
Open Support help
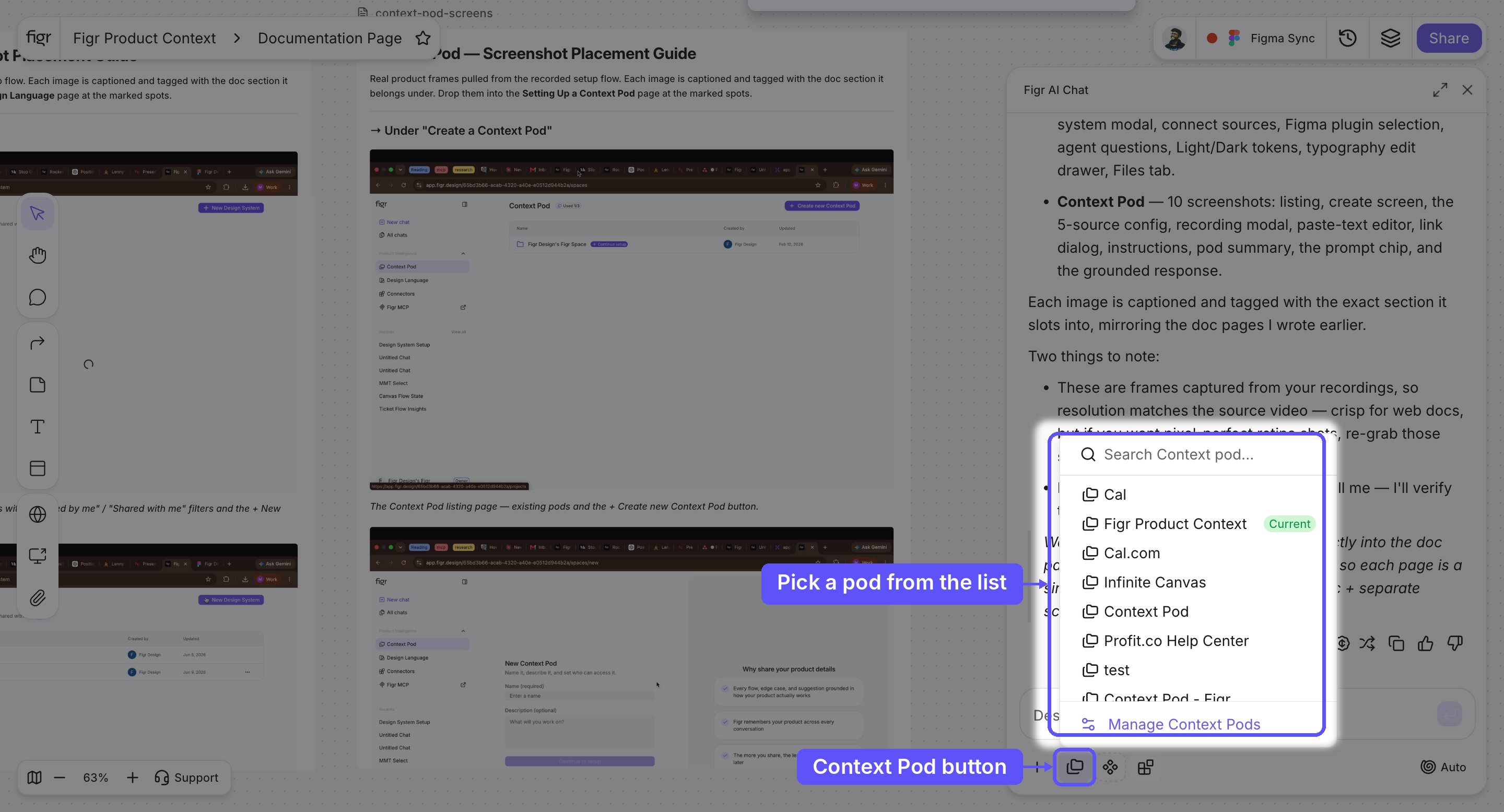(x=187, y=778)
